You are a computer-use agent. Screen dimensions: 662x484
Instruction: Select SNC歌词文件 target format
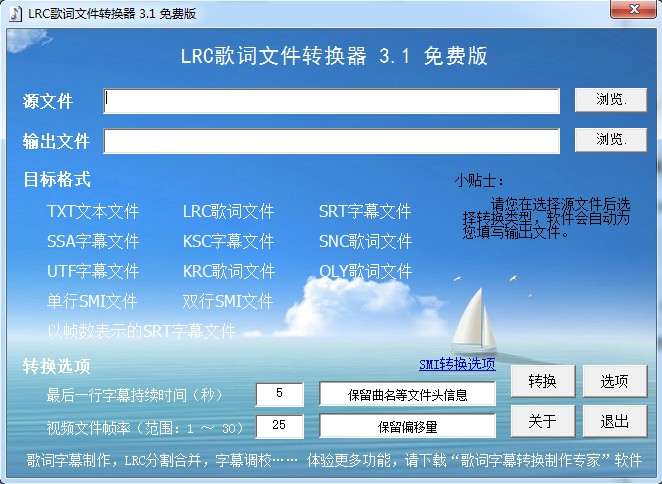(365, 241)
